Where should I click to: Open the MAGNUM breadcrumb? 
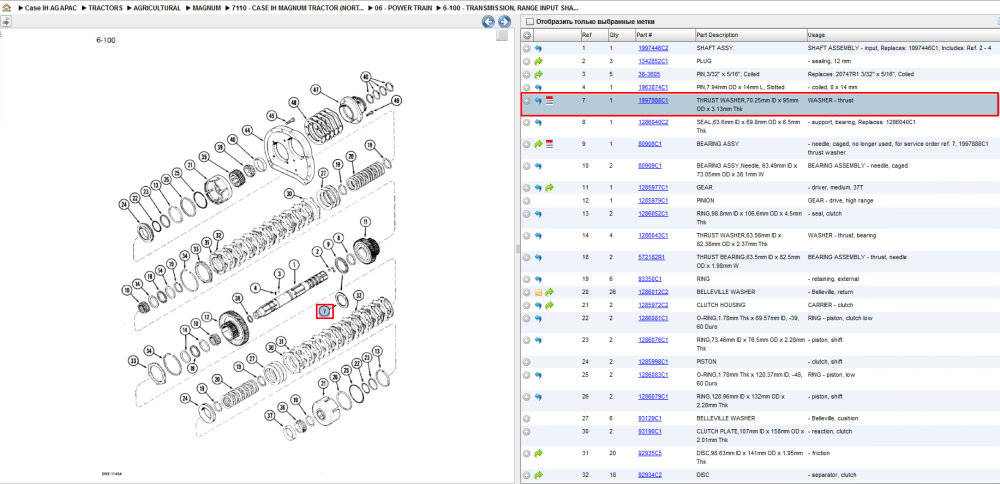coord(207,8)
